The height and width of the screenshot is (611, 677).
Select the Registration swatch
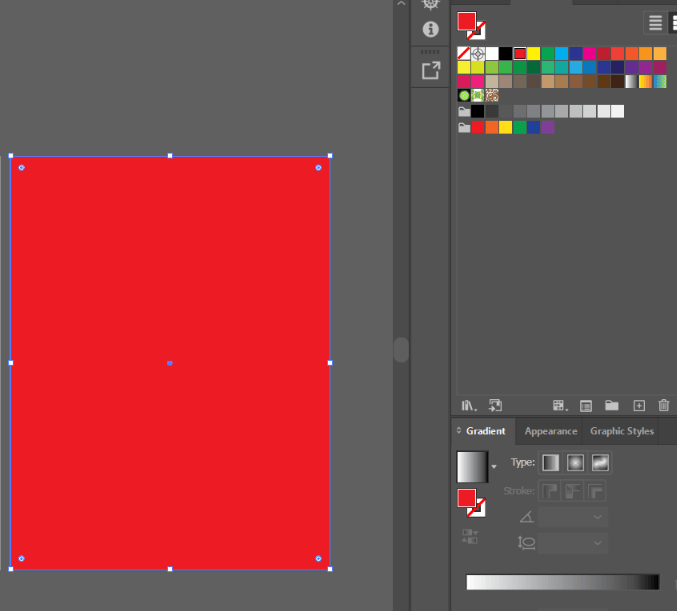(x=478, y=54)
